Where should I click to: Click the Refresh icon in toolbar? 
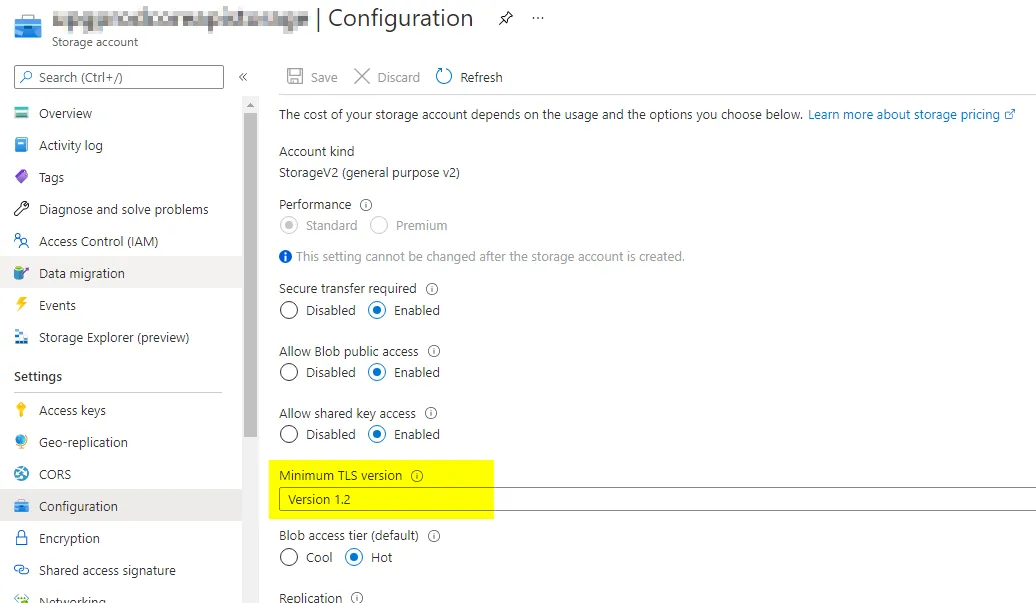coord(444,77)
